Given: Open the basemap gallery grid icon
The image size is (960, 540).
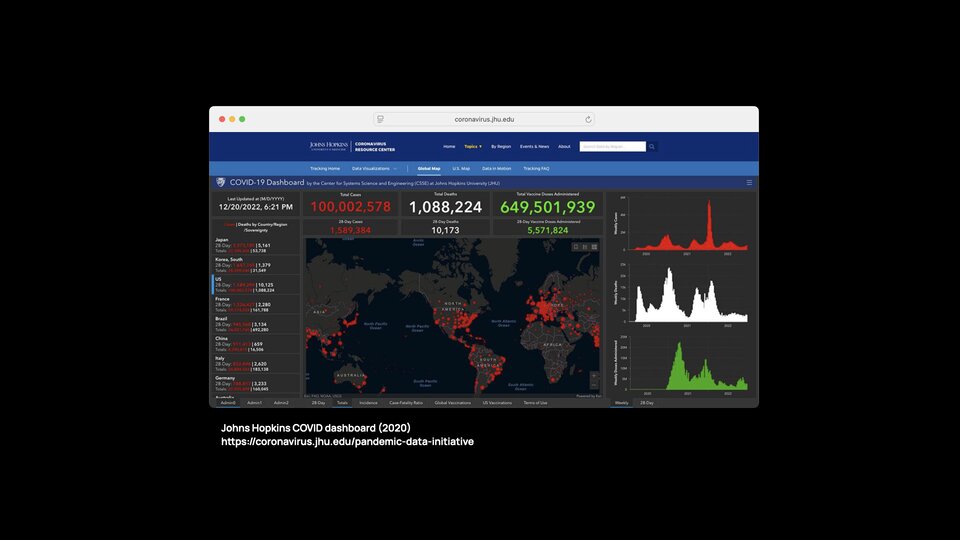Looking at the screenshot, I should pyautogui.click(x=594, y=247).
